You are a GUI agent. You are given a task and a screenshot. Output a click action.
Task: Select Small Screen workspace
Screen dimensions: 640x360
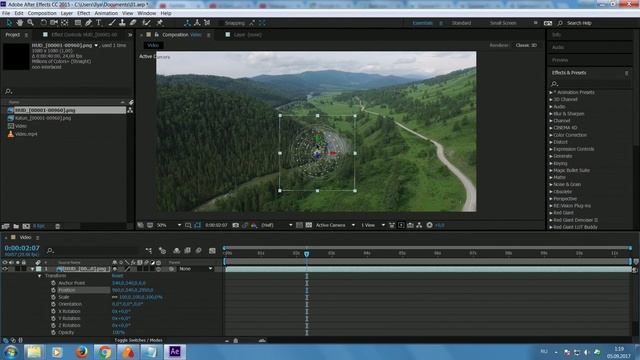503,23
